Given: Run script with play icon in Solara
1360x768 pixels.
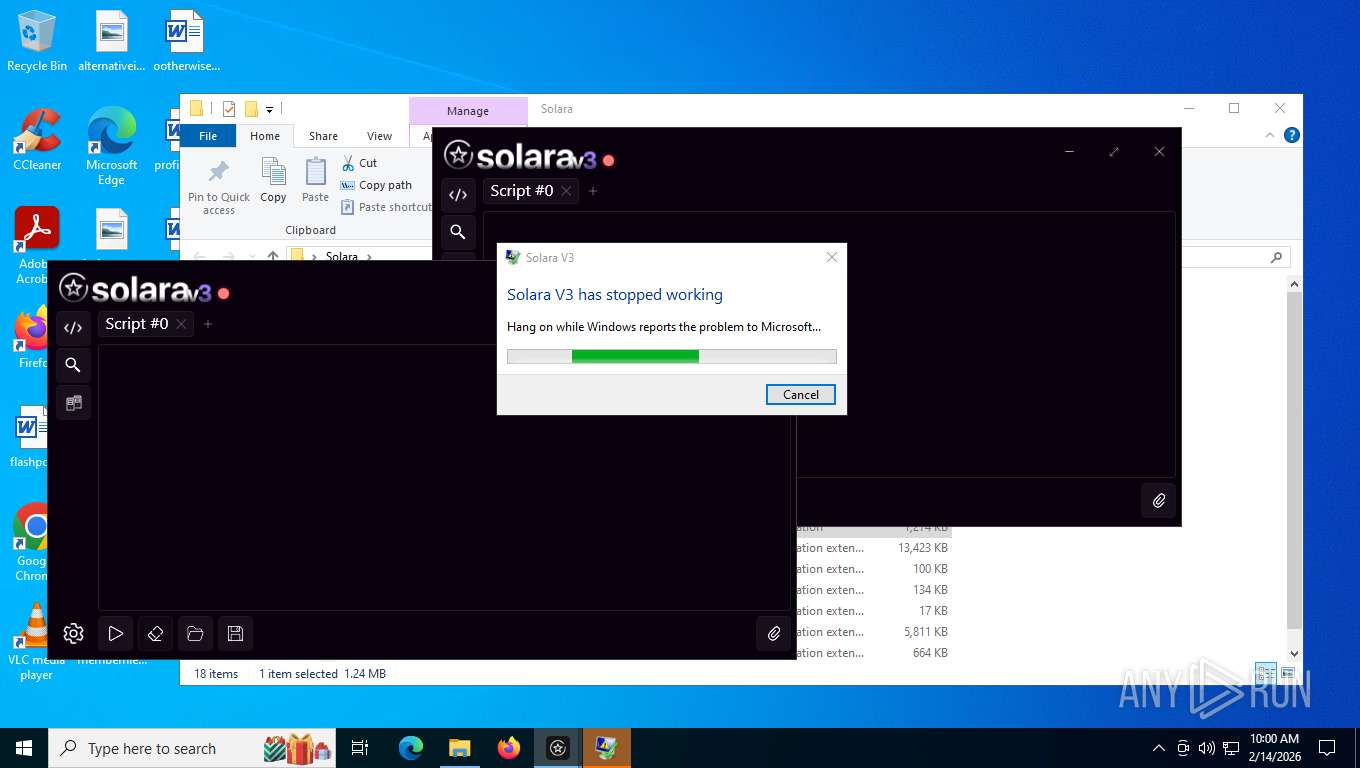Looking at the screenshot, I should [x=116, y=633].
